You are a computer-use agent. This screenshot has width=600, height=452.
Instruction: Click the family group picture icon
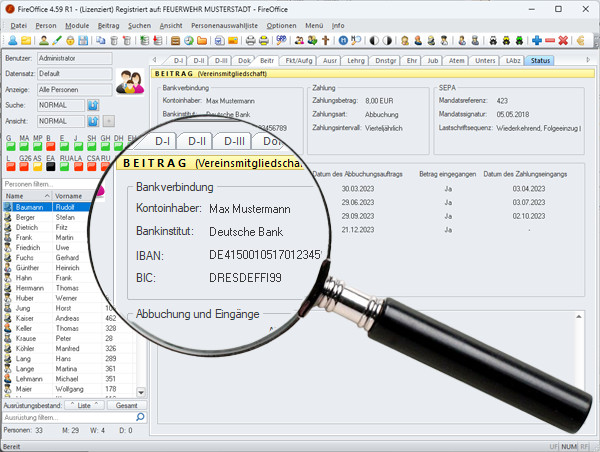coord(129,82)
